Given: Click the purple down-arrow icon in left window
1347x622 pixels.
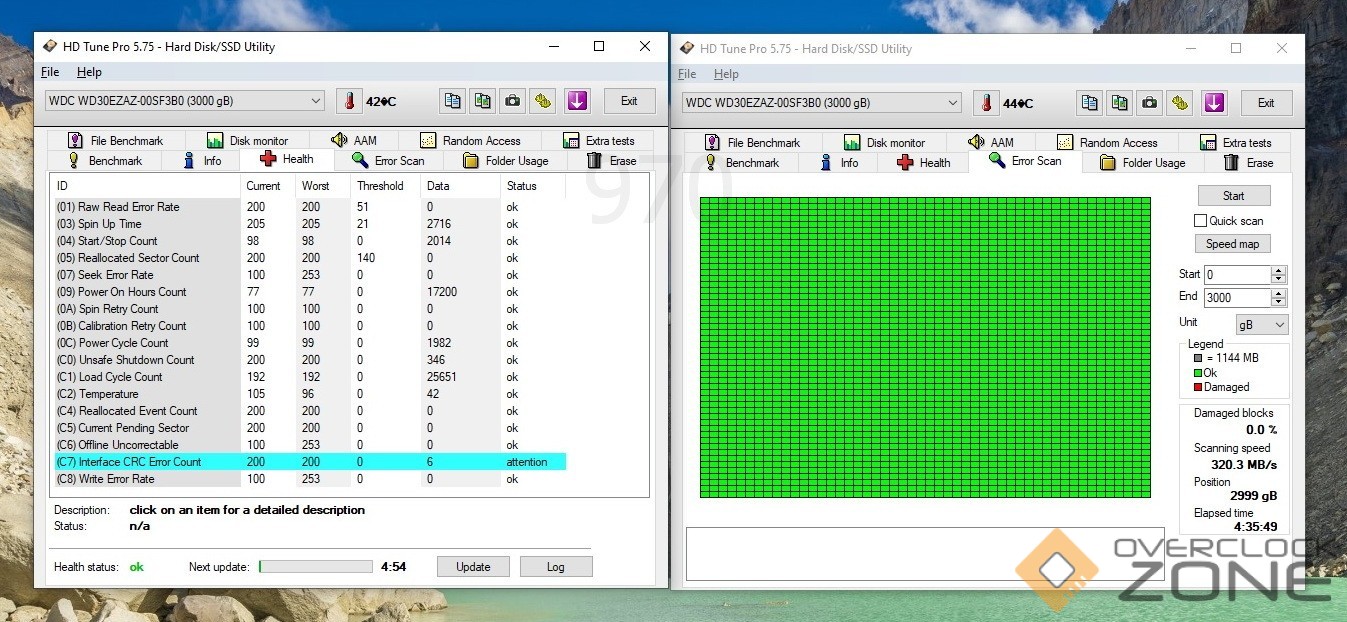Looking at the screenshot, I should coord(577,101).
